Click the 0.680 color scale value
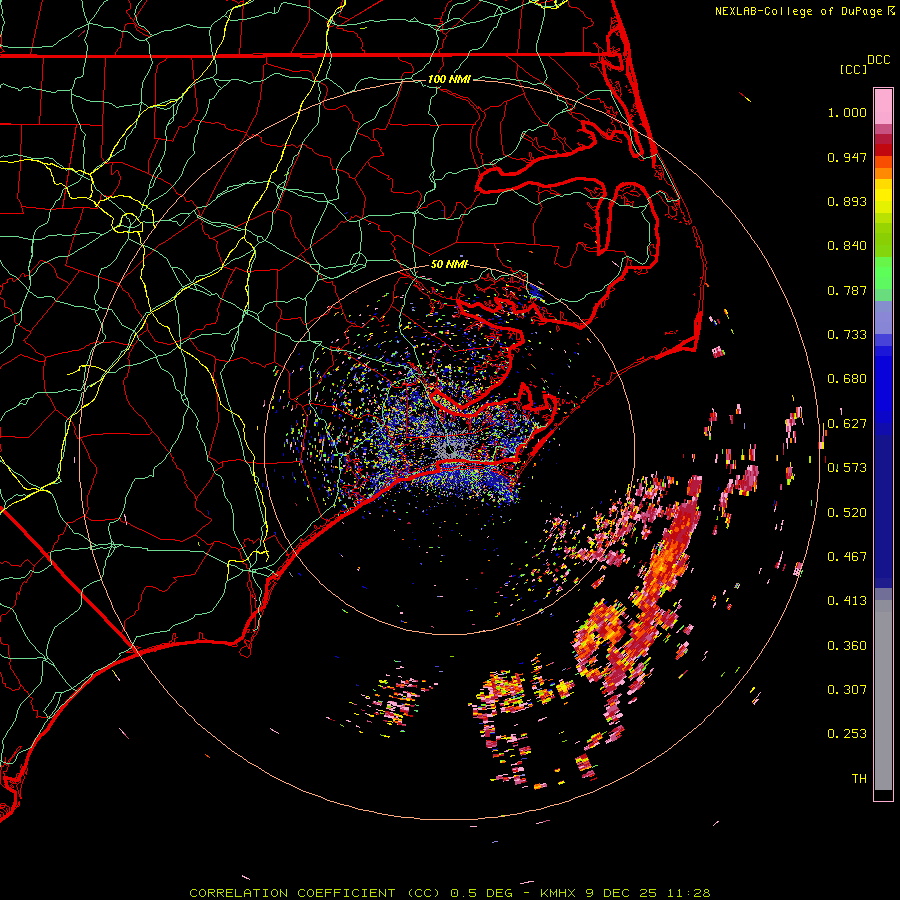The width and height of the screenshot is (900, 900). (847, 379)
